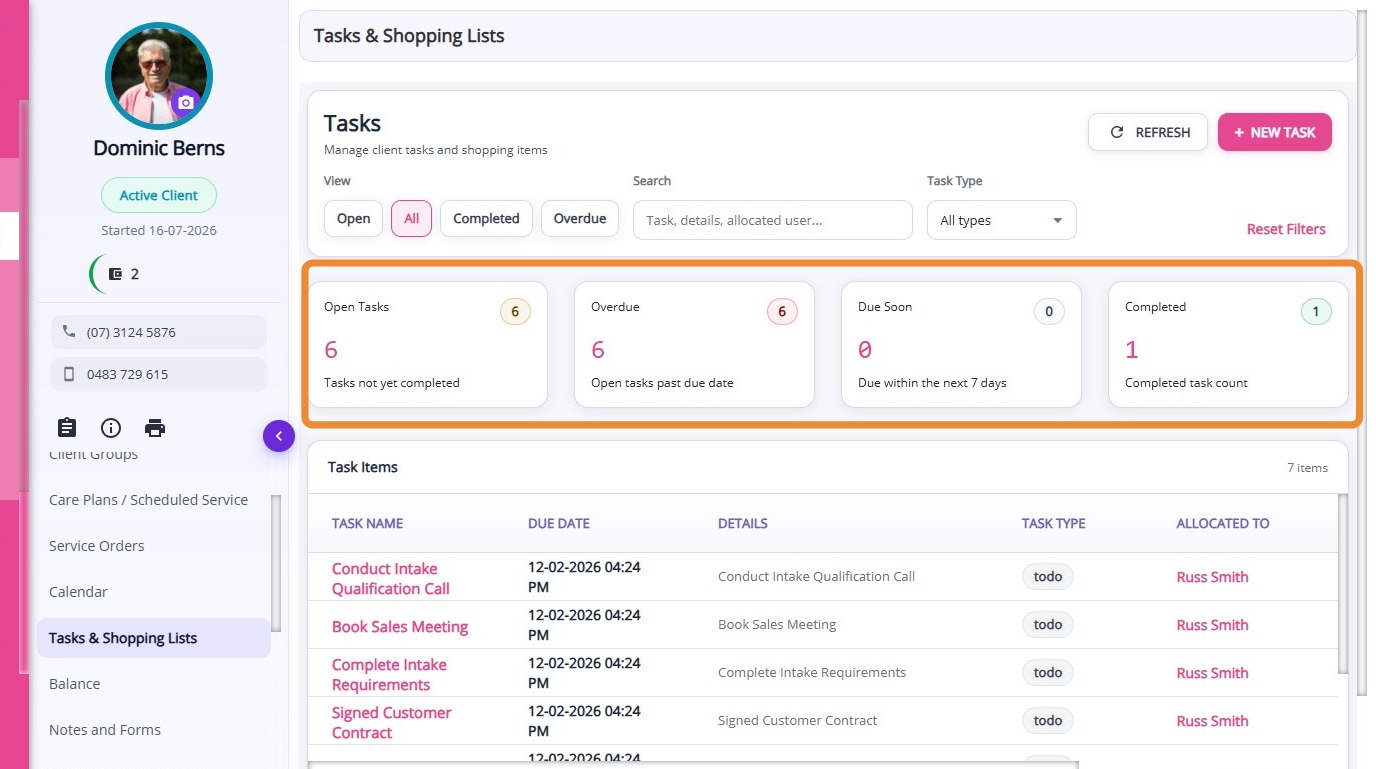This screenshot has width=1376, height=769.
Task: Click the landline phone icon for (07) 3124 5876
Action: pyautogui.click(x=69, y=332)
